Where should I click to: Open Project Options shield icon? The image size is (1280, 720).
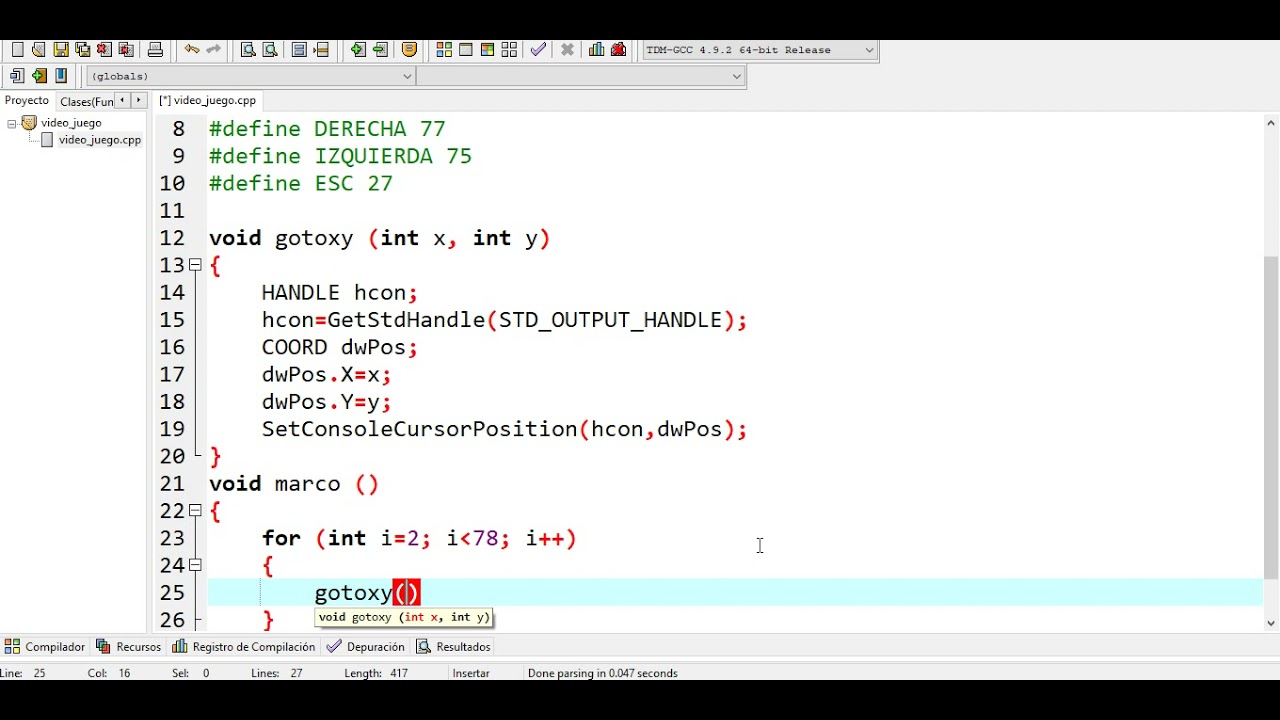coord(409,50)
